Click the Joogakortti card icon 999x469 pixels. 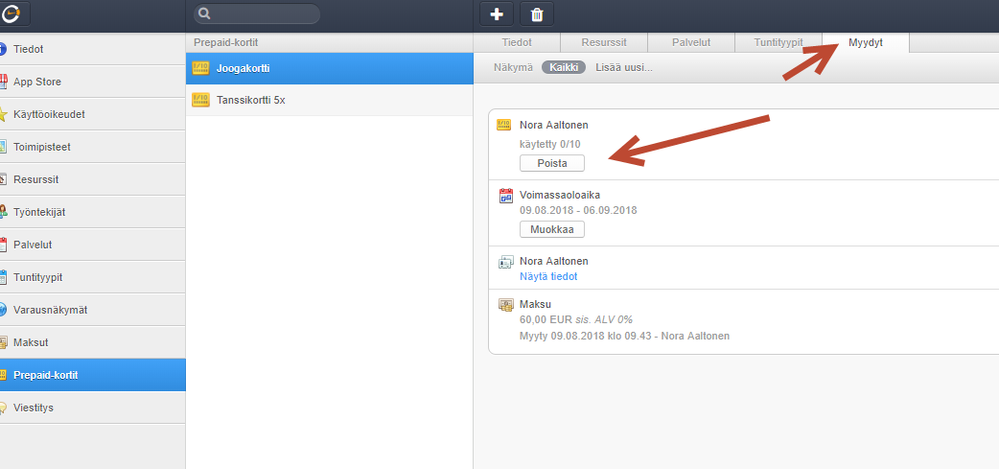click(x=200, y=68)
